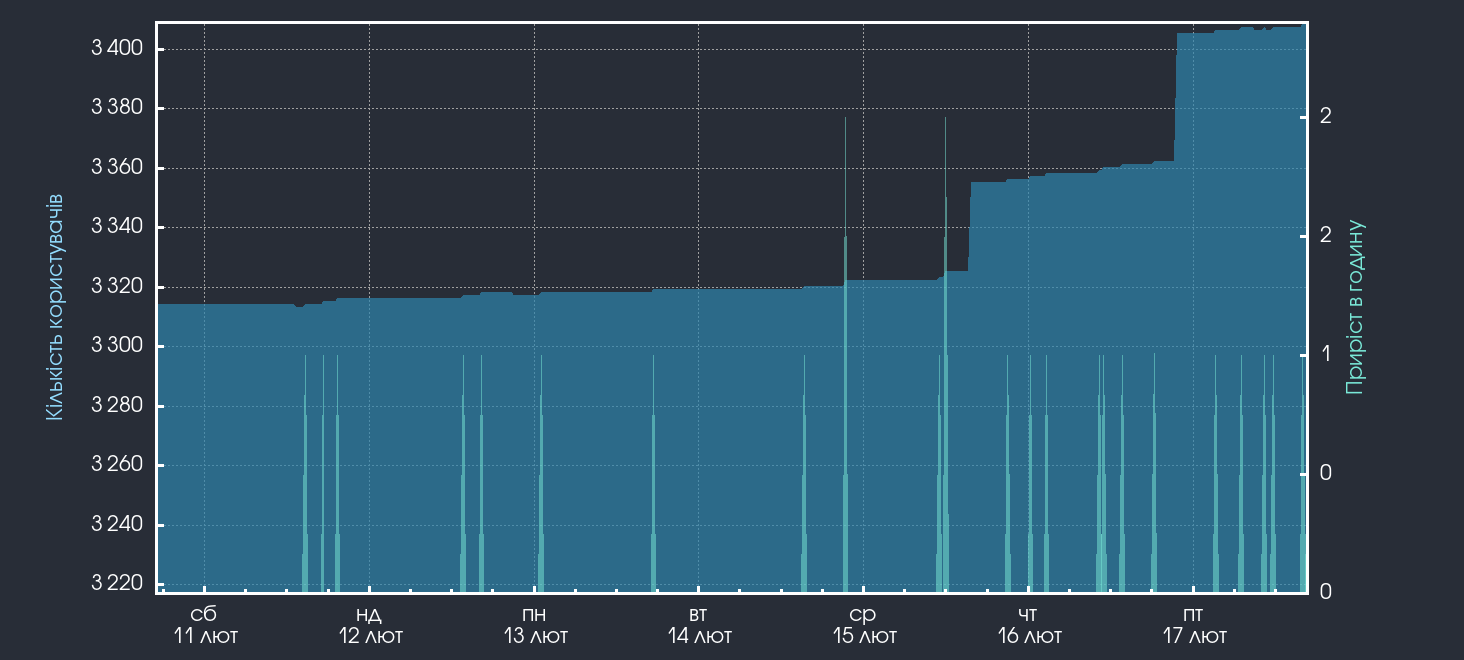This screenshot has width=1464, height=660.
Task: Click the 3 320 tick label
Action: 117,287
